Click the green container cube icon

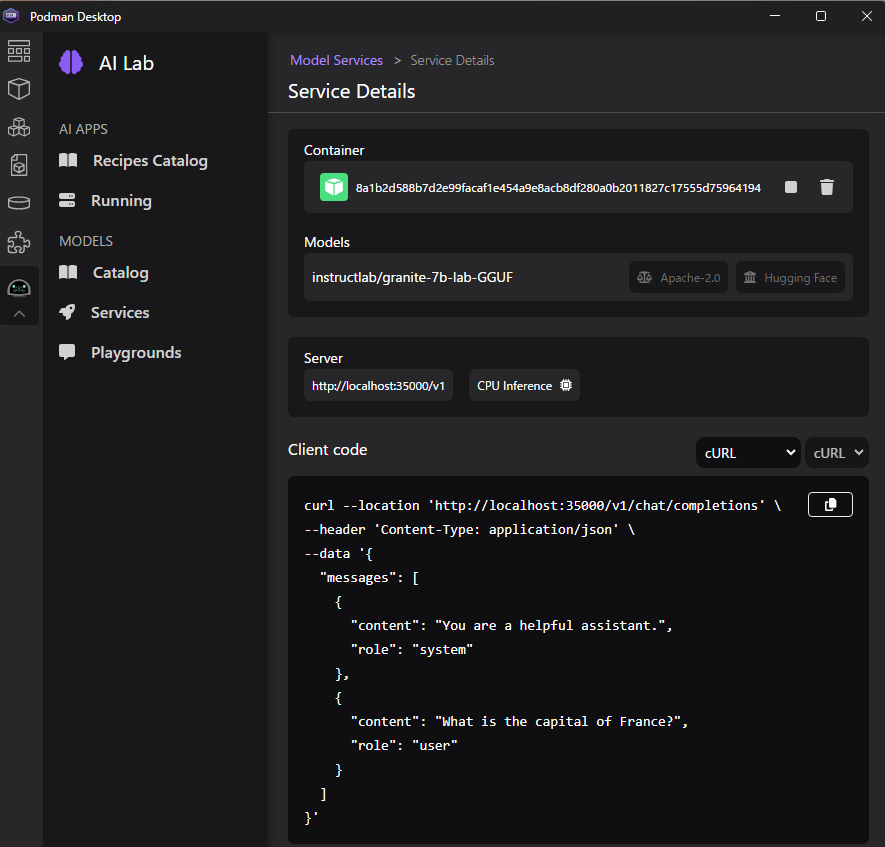click(x=334, y=187)
